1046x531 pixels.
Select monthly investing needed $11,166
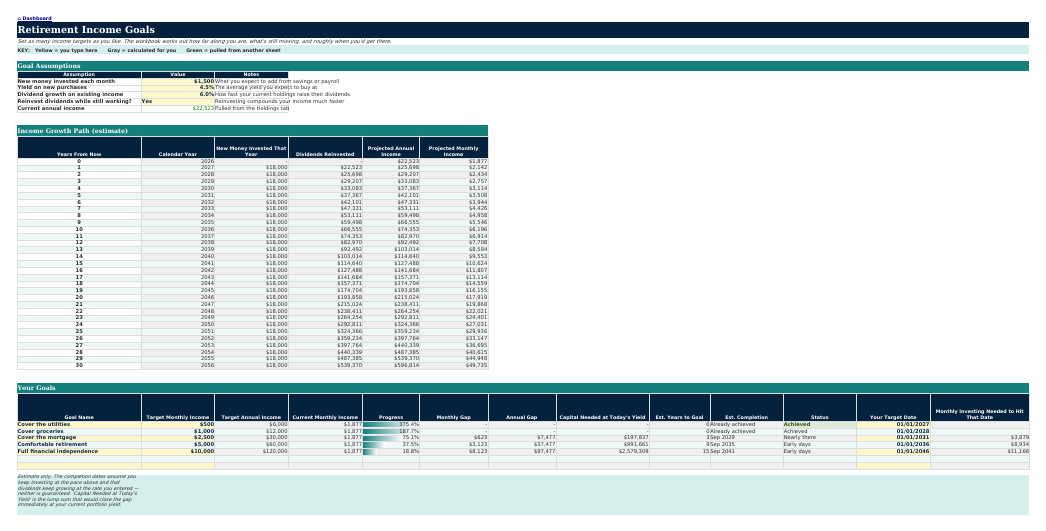click(x=979, y=452)
